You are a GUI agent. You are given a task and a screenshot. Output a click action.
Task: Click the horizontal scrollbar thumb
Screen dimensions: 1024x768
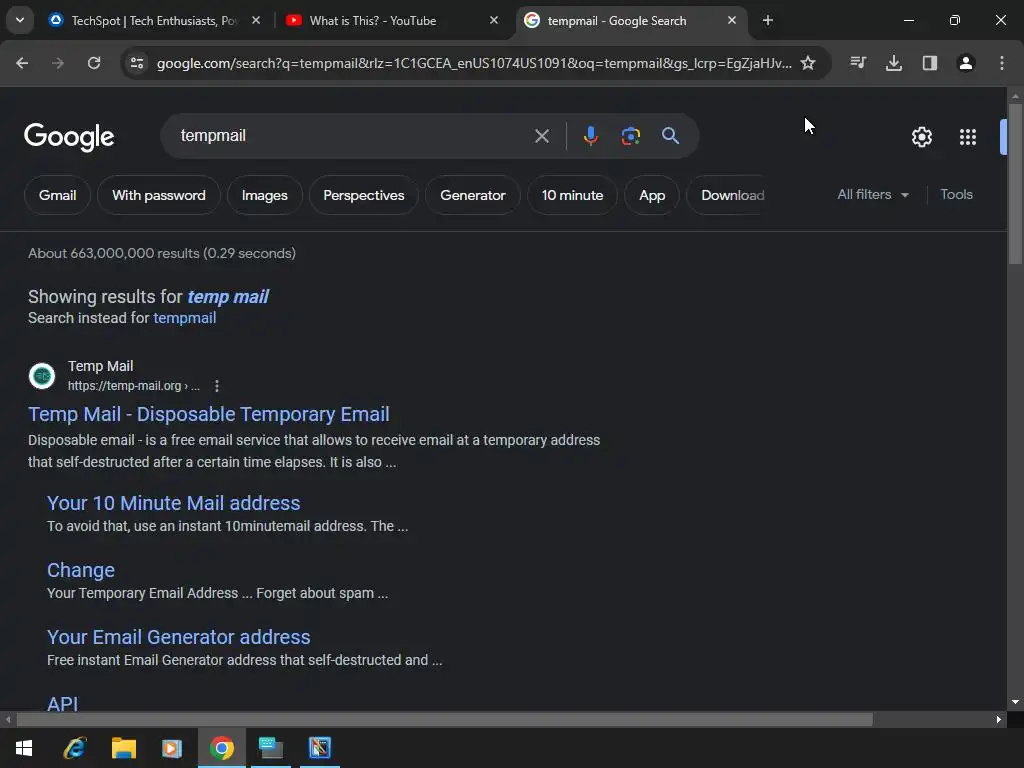(444, 720)
